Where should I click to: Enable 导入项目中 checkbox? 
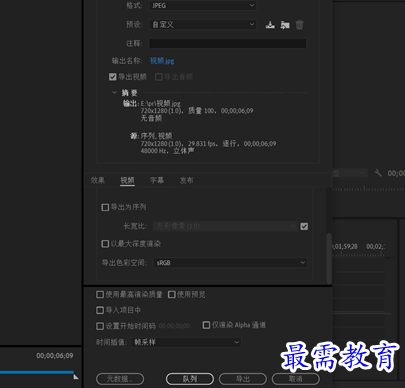[x=100, y=310]
